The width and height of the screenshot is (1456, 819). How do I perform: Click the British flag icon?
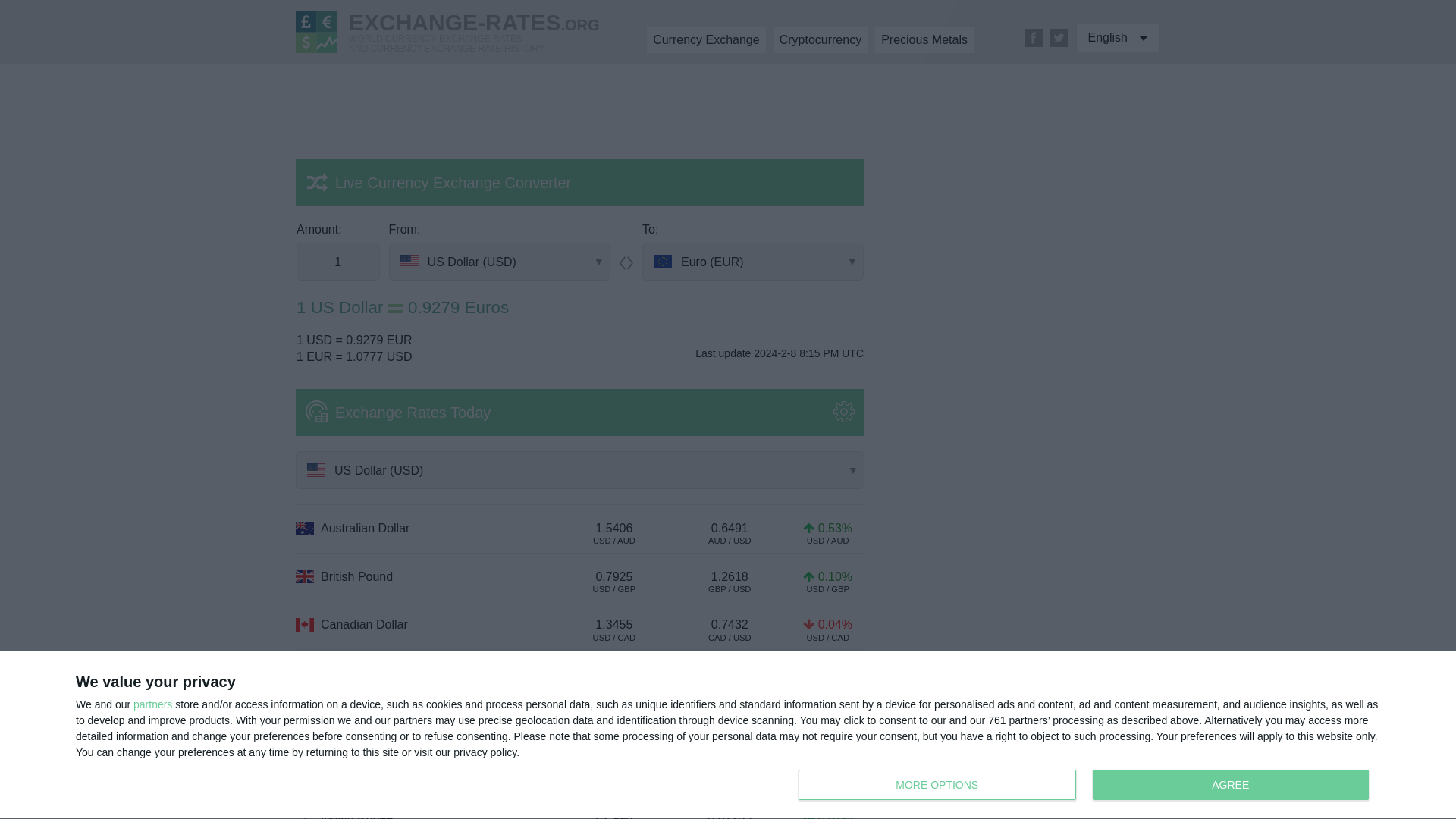click(305, 577)
